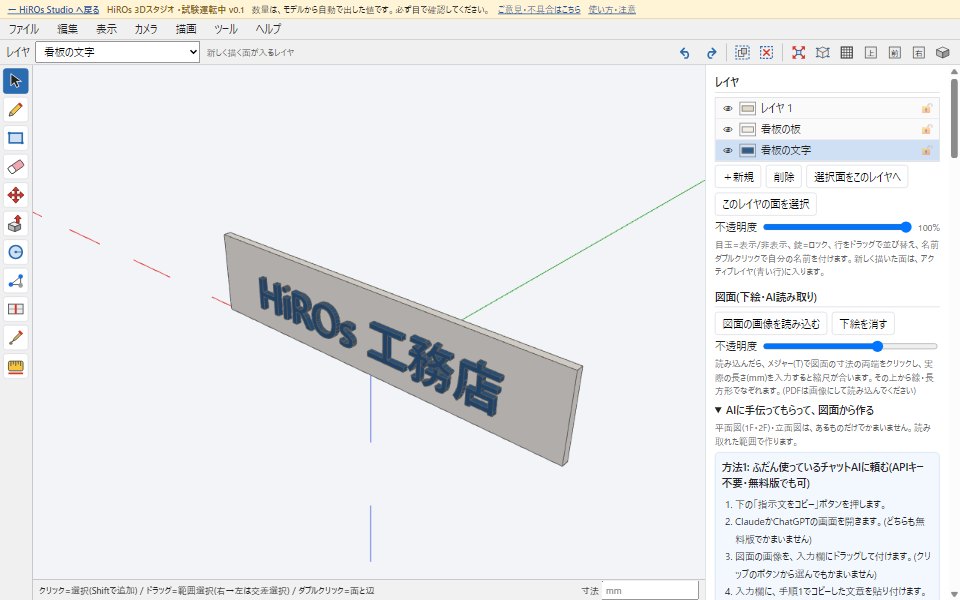Lock the 看板の板 layer

tap(926, 129)
